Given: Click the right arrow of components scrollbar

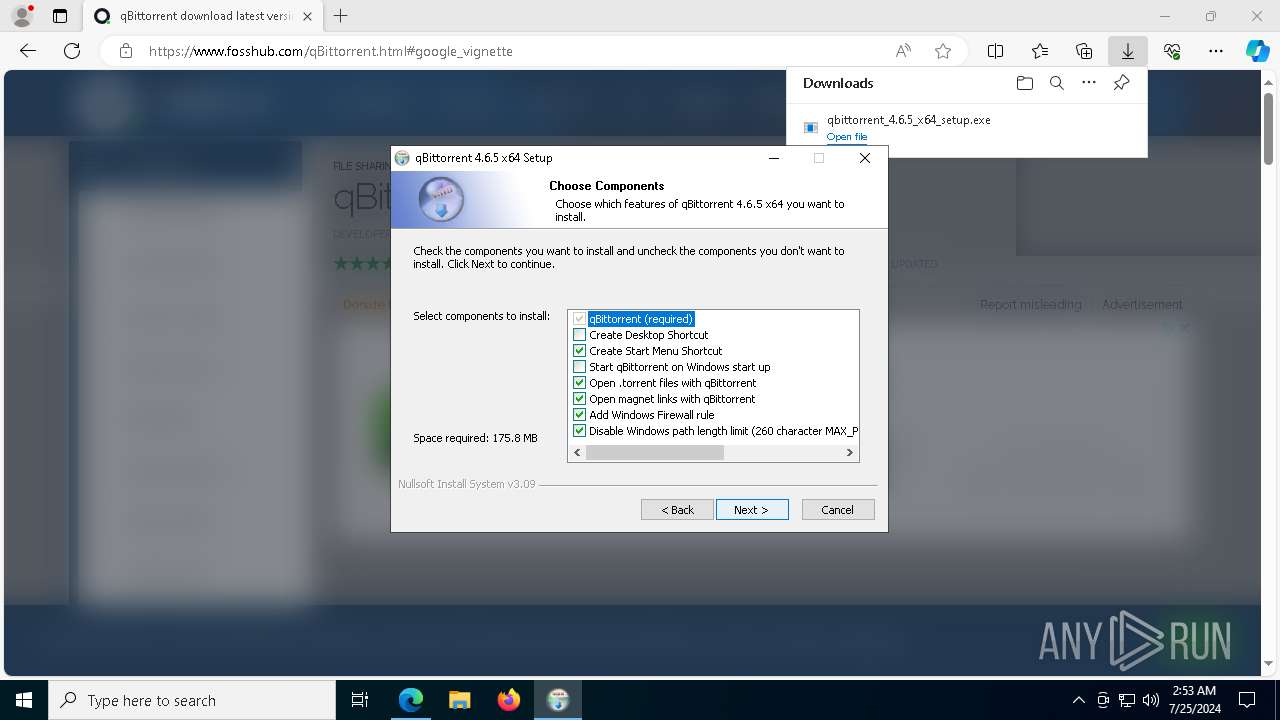Looking at the screenshot, I should point(850,452).
